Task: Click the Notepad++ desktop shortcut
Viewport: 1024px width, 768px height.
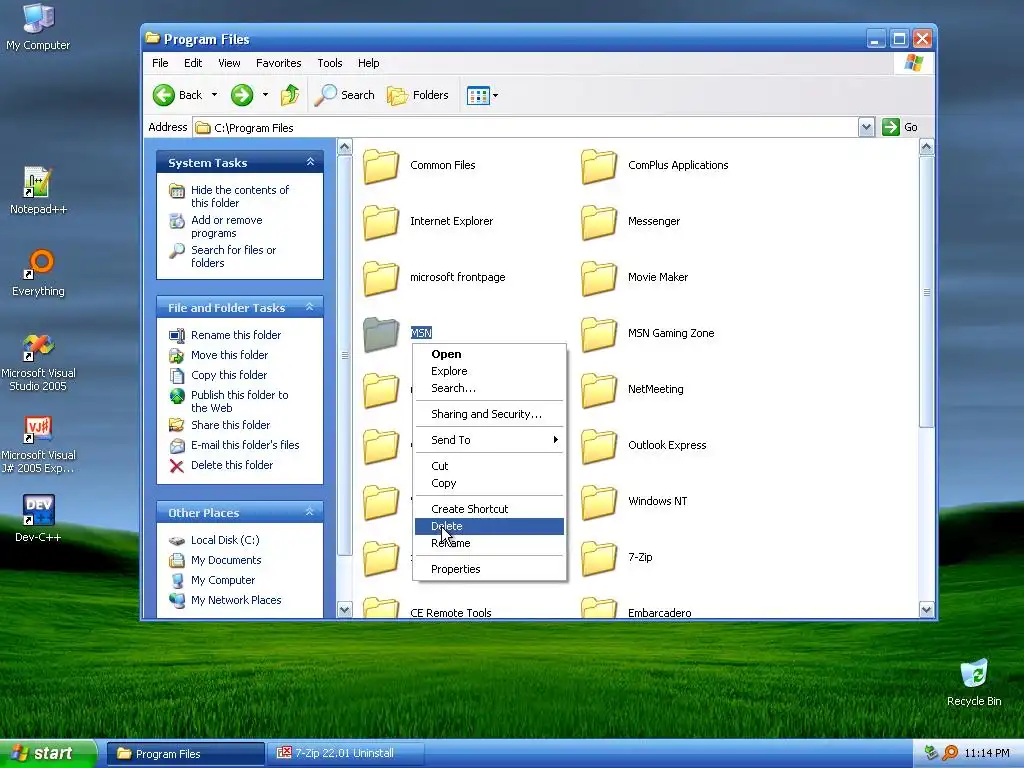Action: click(38, 191)
